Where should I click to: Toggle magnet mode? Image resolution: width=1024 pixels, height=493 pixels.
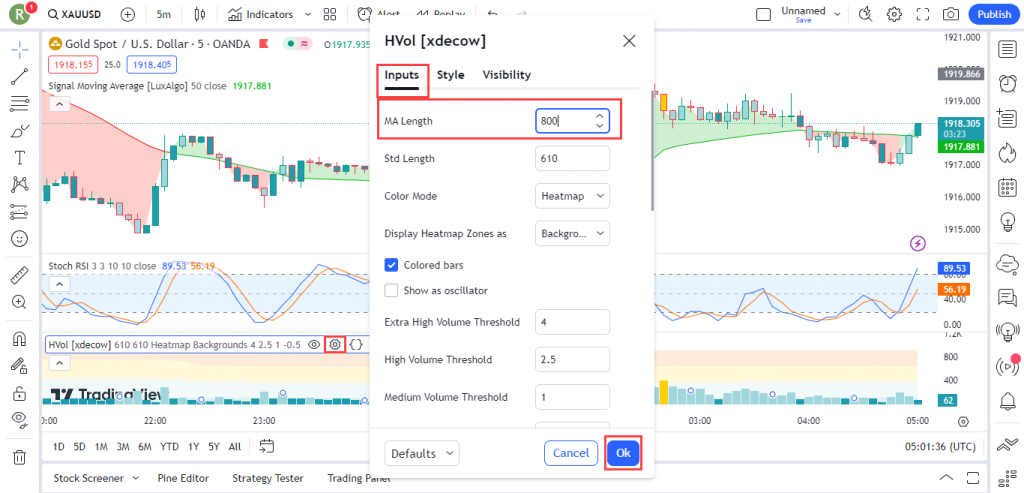tap(20, 340)
